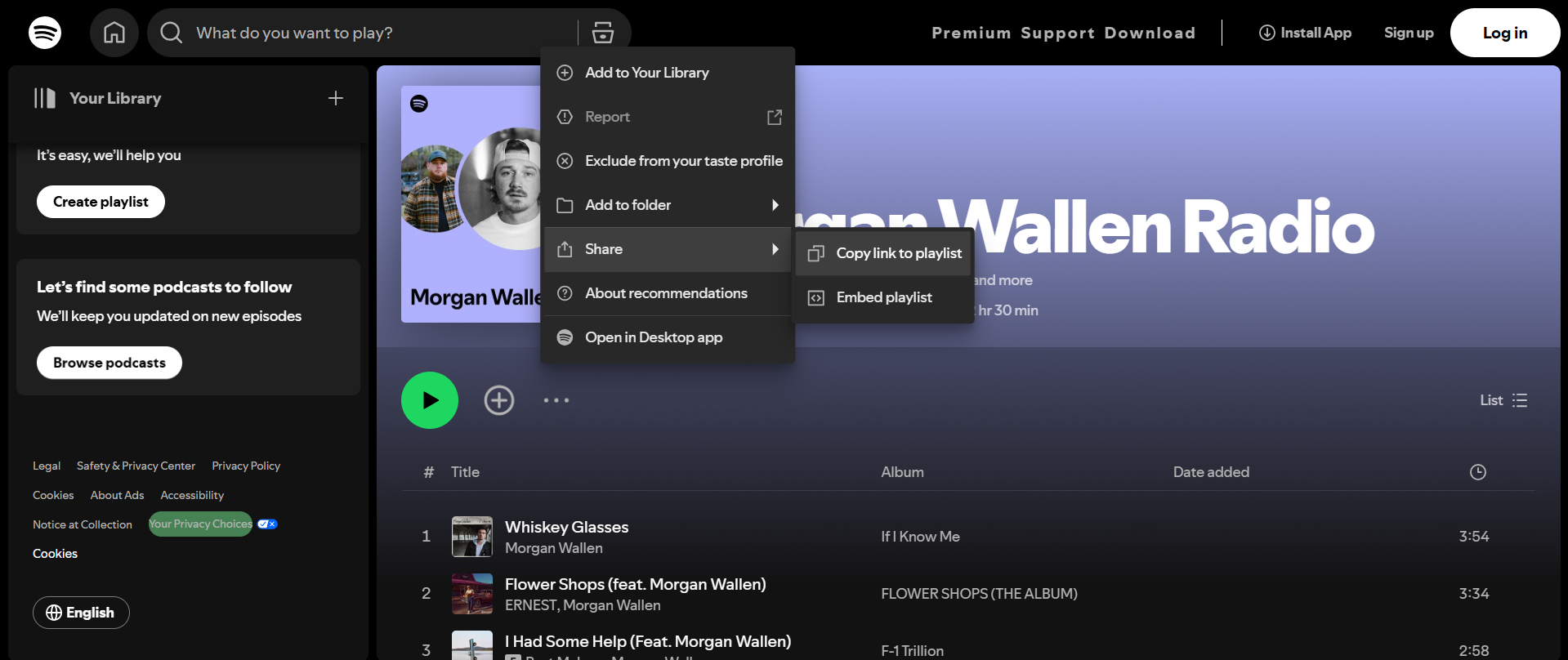Open I Had Some Help track title
Viewport: 1568px width, 660px height.
(x=648, y=641)
